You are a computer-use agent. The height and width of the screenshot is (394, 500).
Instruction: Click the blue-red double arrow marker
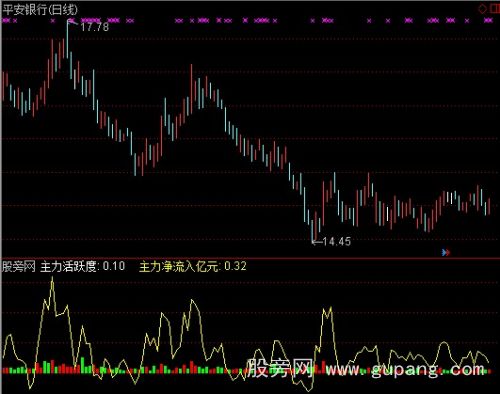click(446, 252)
